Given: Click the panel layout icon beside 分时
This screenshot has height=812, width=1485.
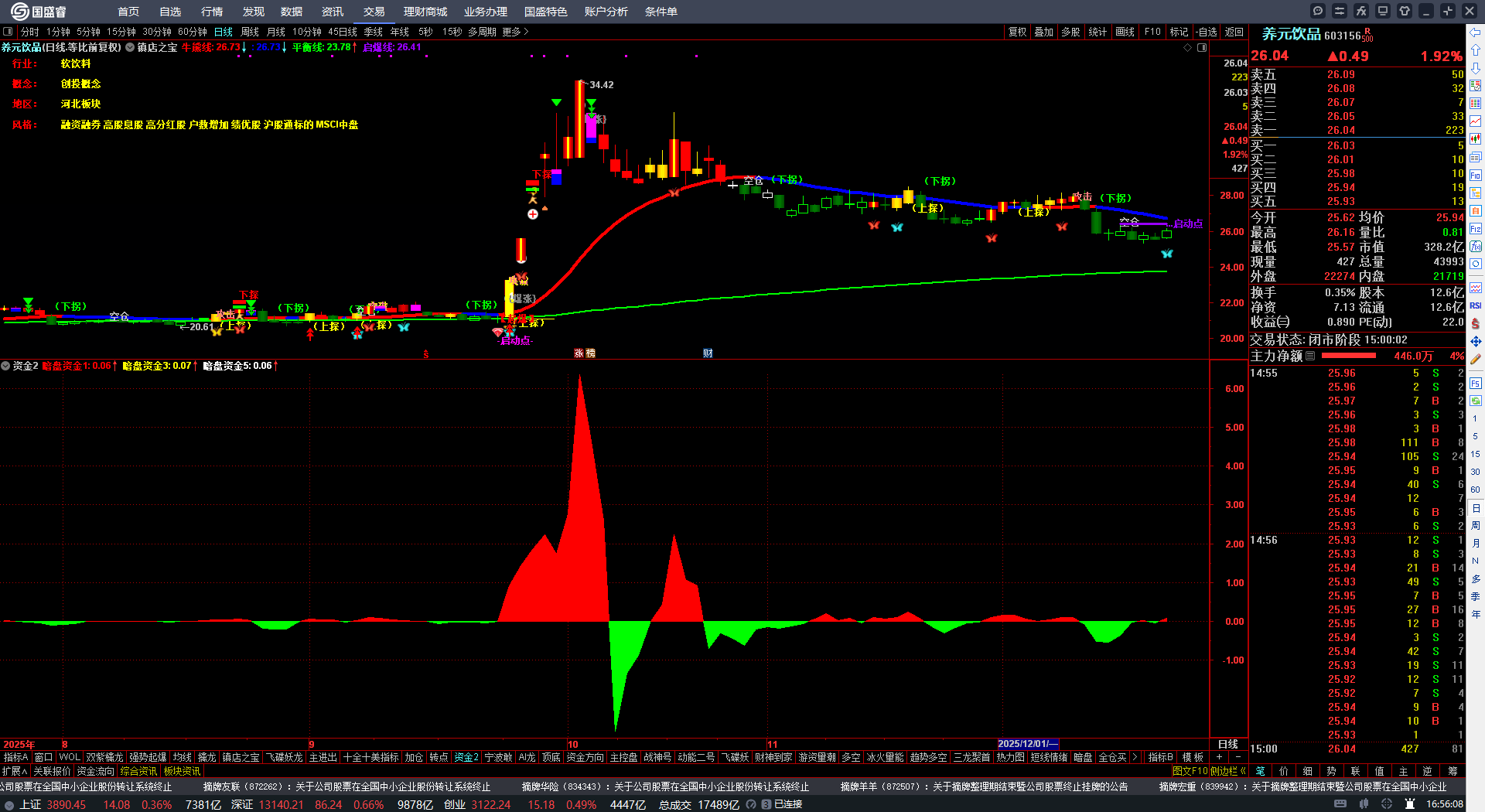Looking at the screenshot, I should pos(8,32).
